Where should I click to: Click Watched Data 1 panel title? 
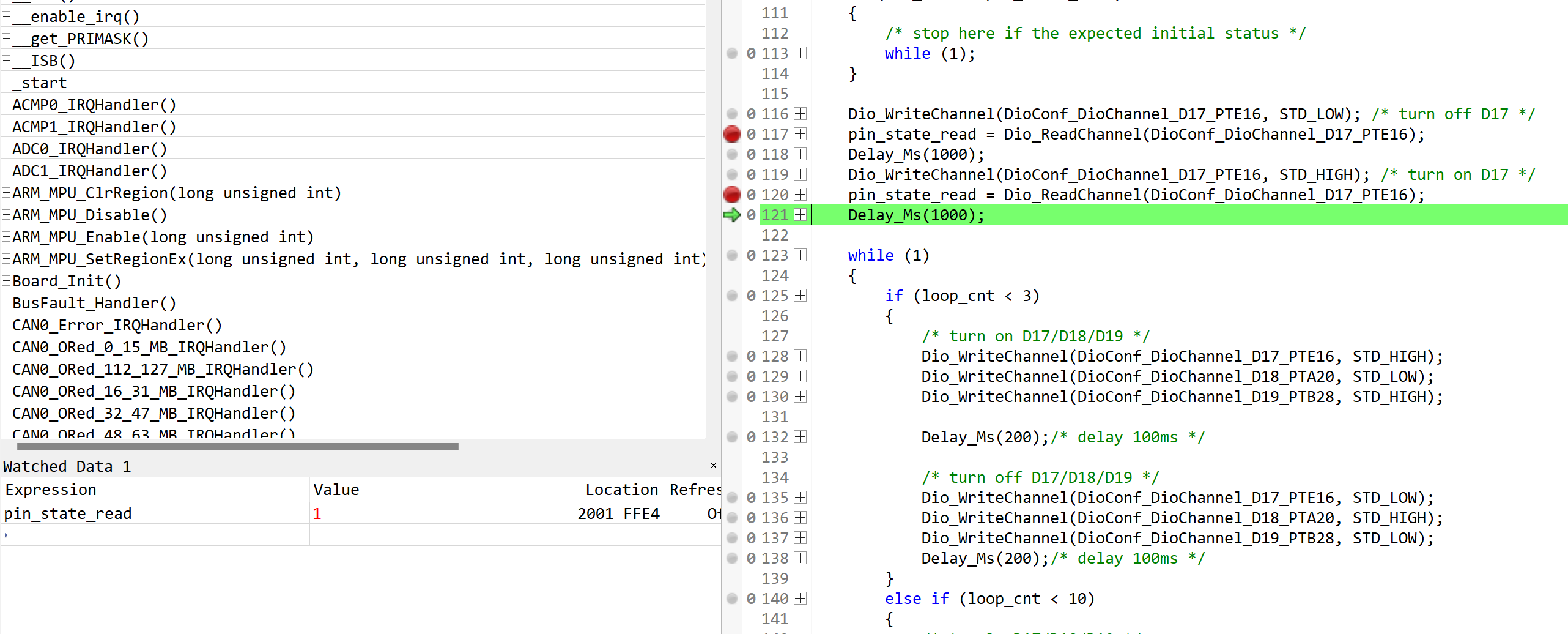(67, 466)
